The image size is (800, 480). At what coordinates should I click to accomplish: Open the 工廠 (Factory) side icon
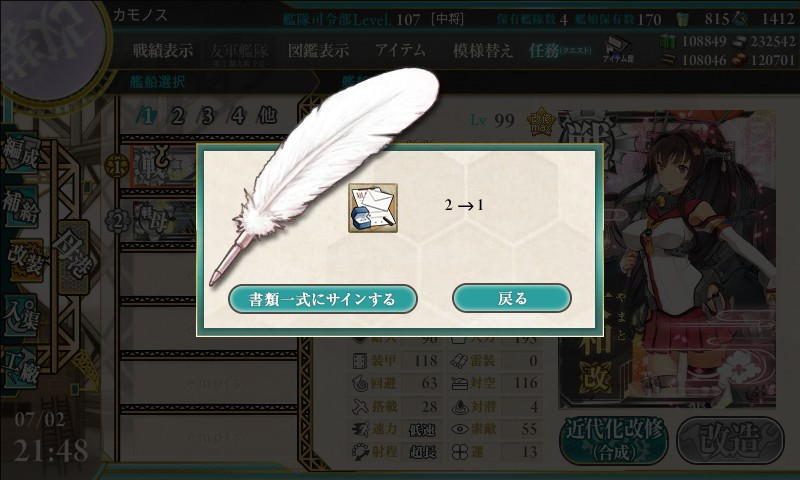tap(21, 367)
